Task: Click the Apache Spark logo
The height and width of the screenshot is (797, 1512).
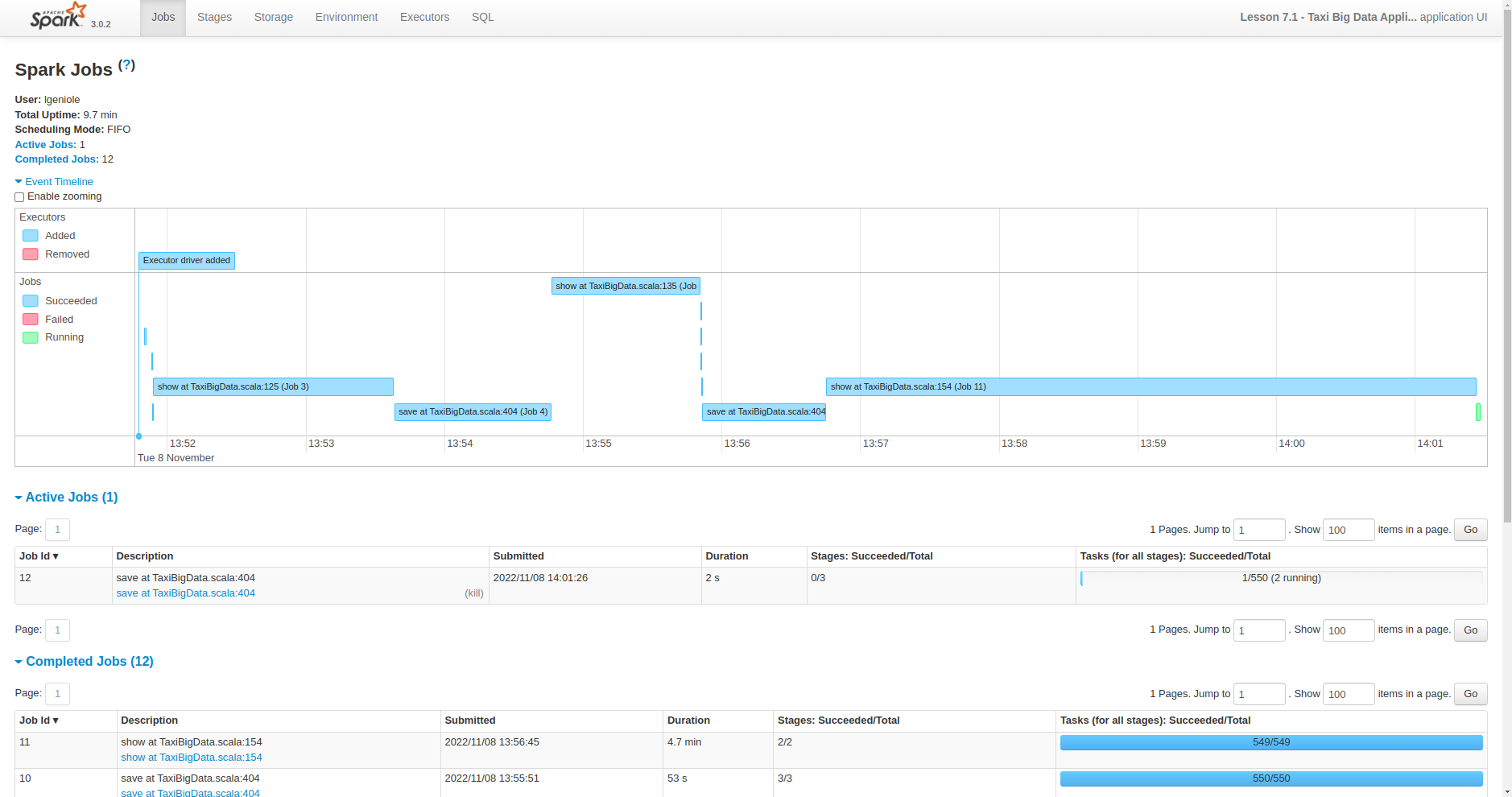Action: click(x=58, y=16)
